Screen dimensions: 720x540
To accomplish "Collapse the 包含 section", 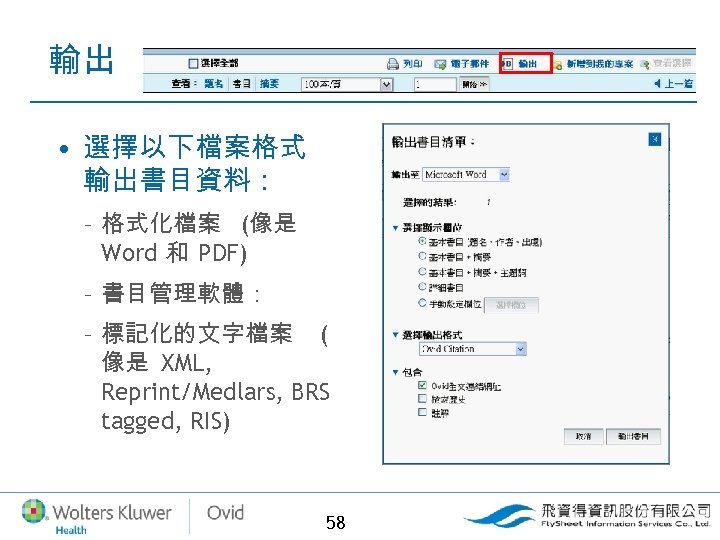I will pyautogui.click(x=395, y=372).
